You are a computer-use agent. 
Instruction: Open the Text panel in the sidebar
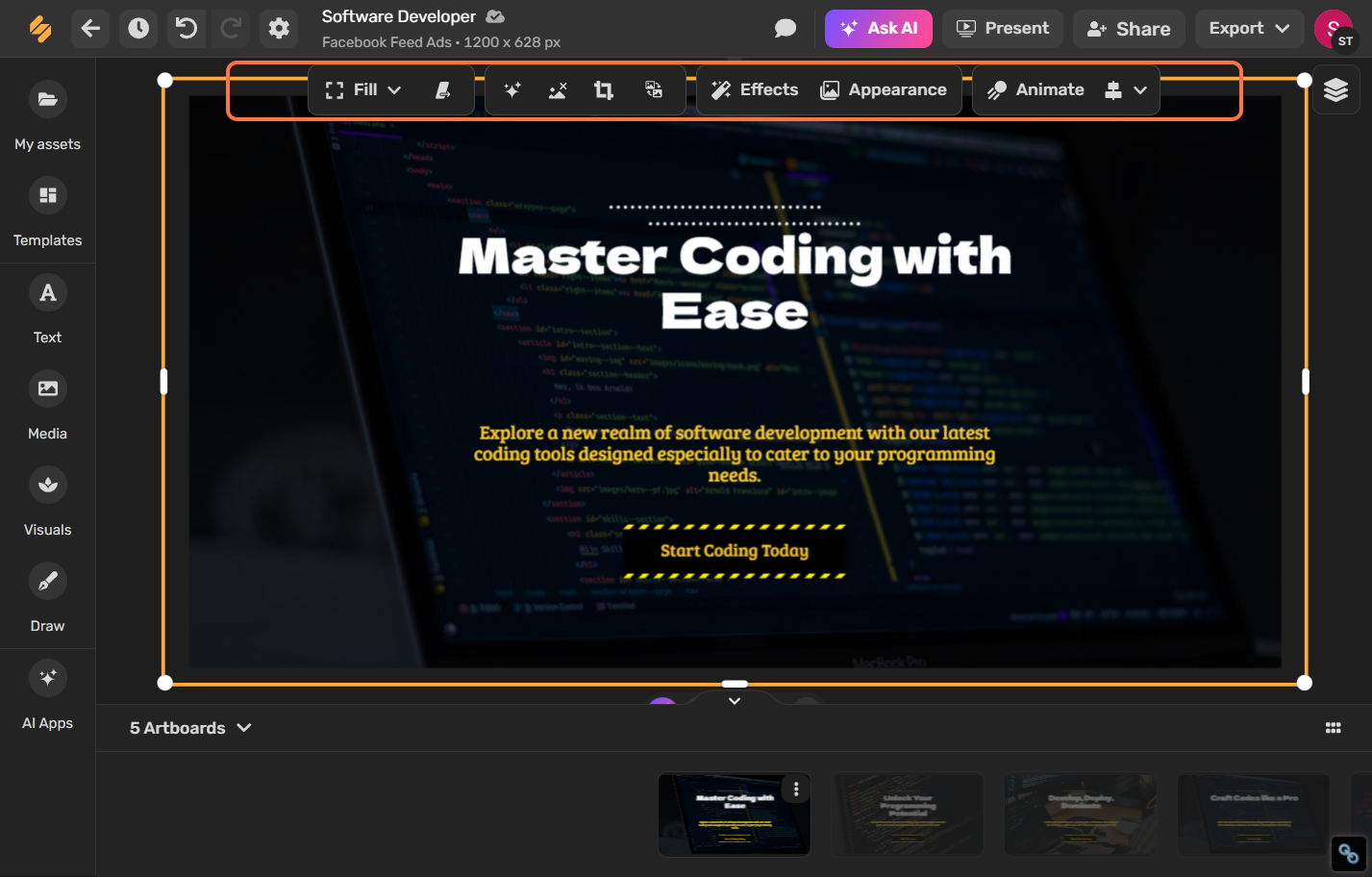click(47, 308)
